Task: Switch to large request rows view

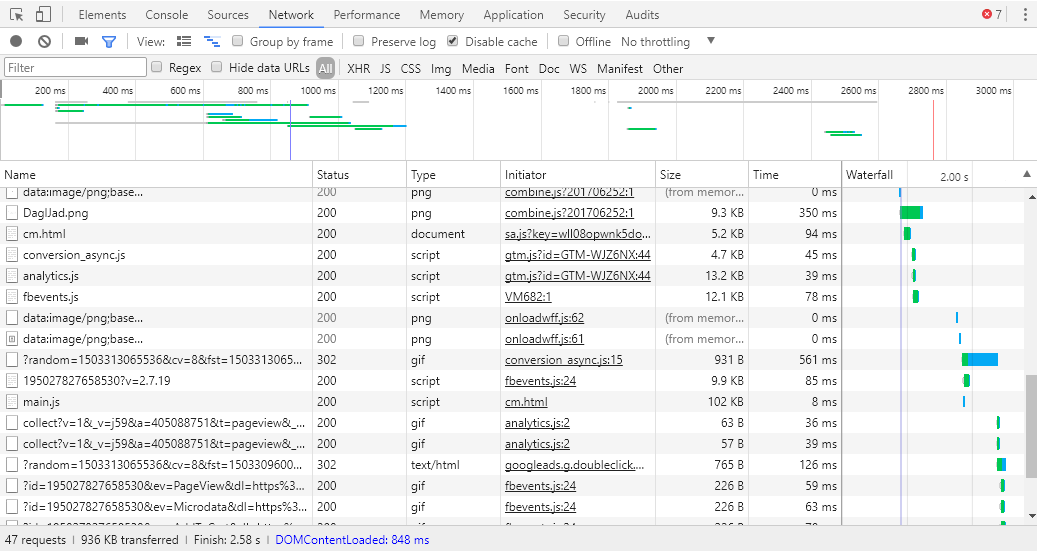Action: pyautogui.click(x=184, y=41)
